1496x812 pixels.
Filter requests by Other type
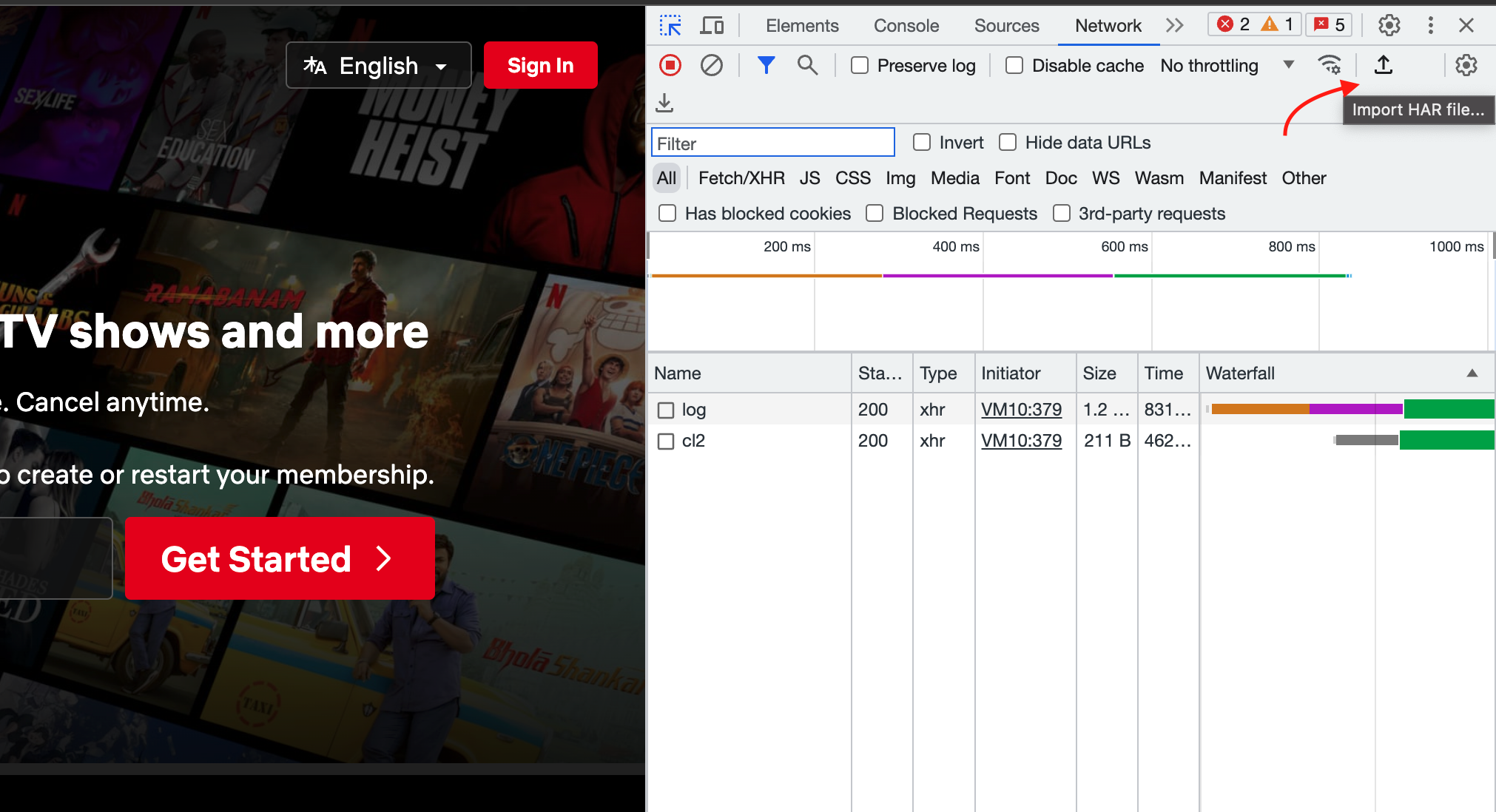coord(1304,178)
